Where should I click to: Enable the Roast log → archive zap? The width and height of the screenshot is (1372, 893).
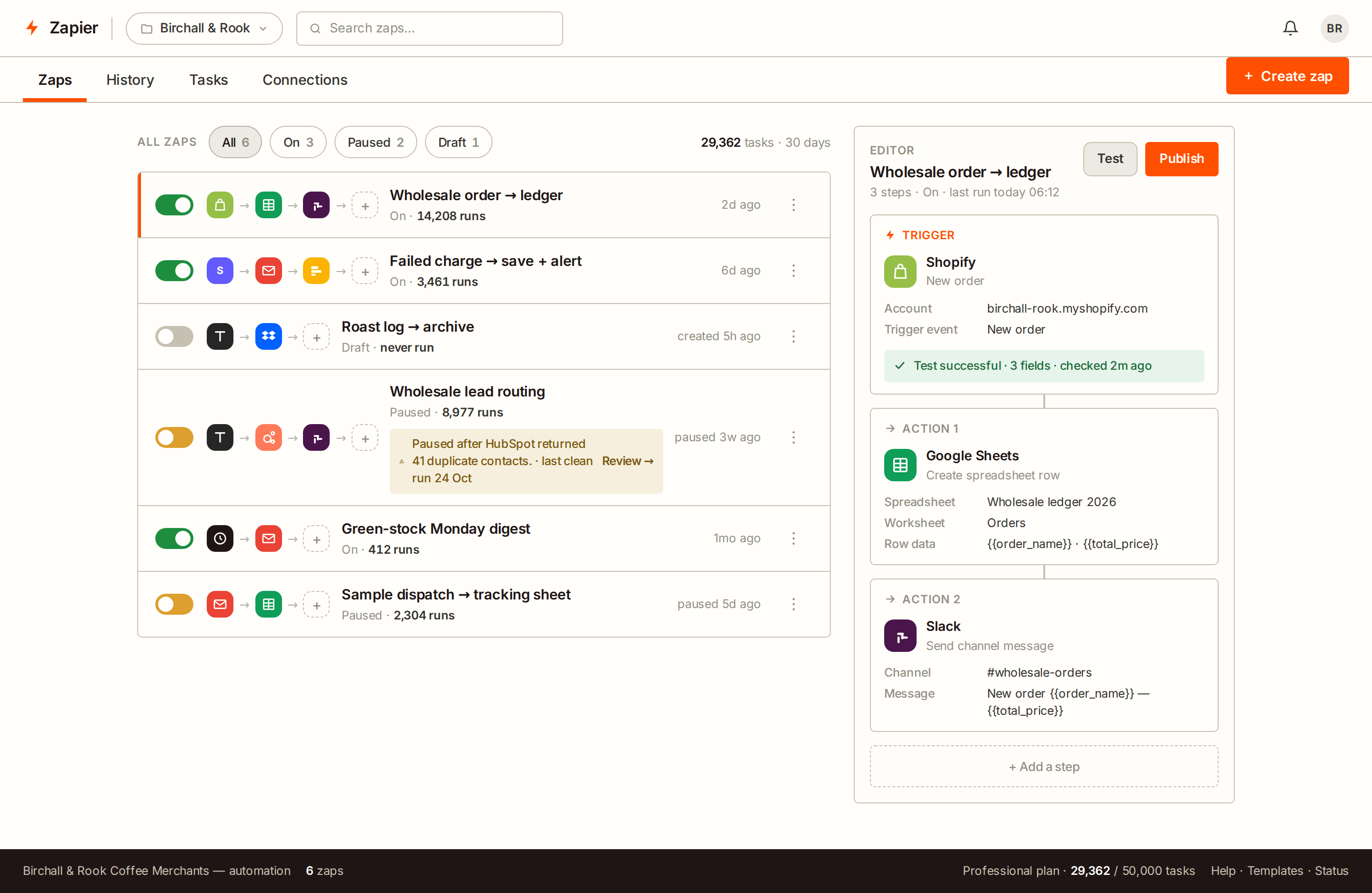[174, 336]
